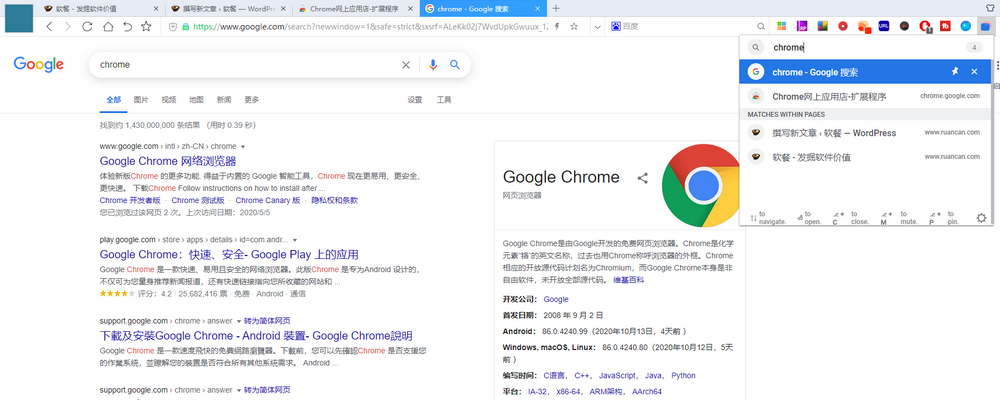Expand the address bar dropdown arrow

(596, 27)
